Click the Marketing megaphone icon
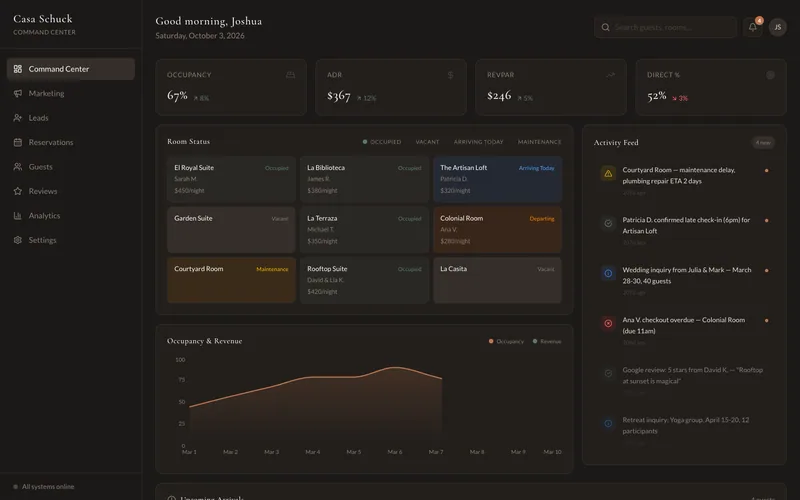The height and width of the screenshot is (500, 800). tap(18, 93)
